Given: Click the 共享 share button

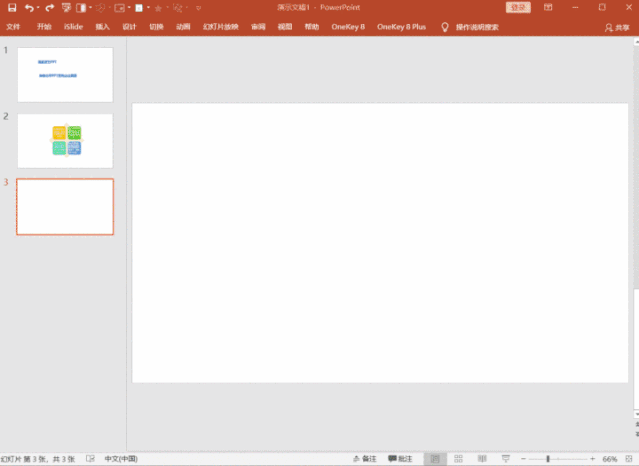Looking at the screenshot, I should point(617,27).
